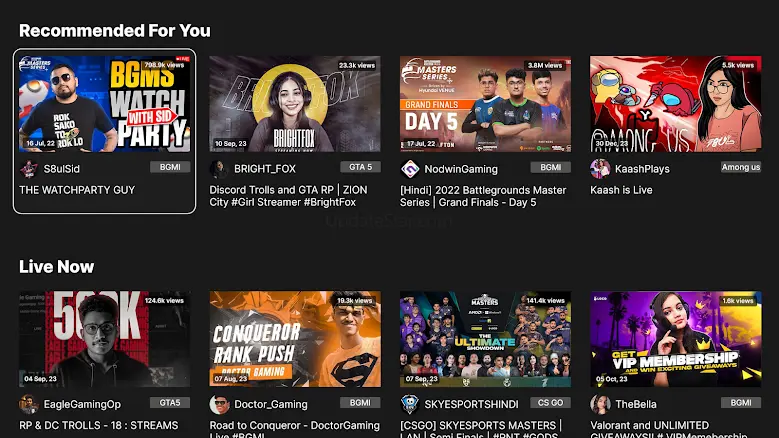Open '[Hindi] 2022 Battlegrounds Master Series' title
The width and height of the screenshot is (779, 438).
click(483, 196)
